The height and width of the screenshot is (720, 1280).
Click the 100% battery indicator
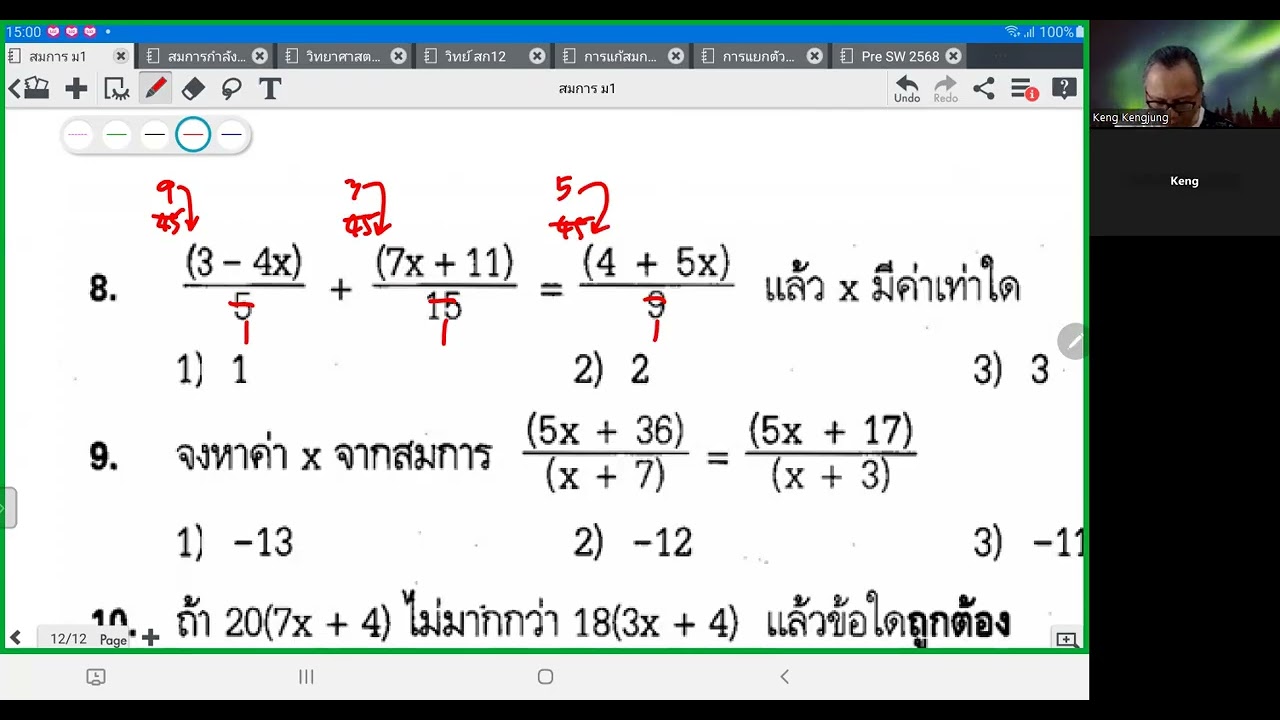click(x=1061, y=32)
